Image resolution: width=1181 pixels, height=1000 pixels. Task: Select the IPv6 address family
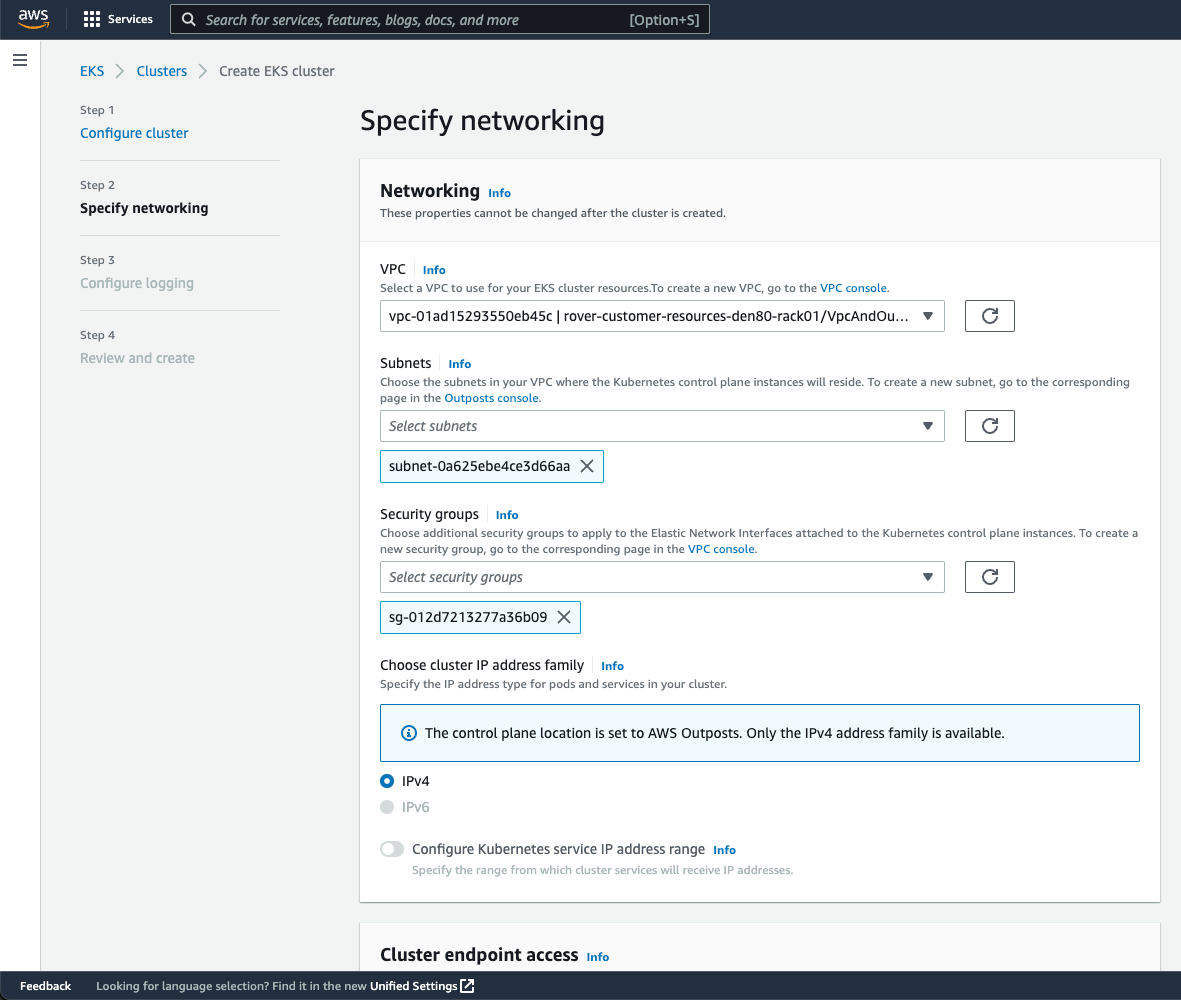(x=387, y=807)
